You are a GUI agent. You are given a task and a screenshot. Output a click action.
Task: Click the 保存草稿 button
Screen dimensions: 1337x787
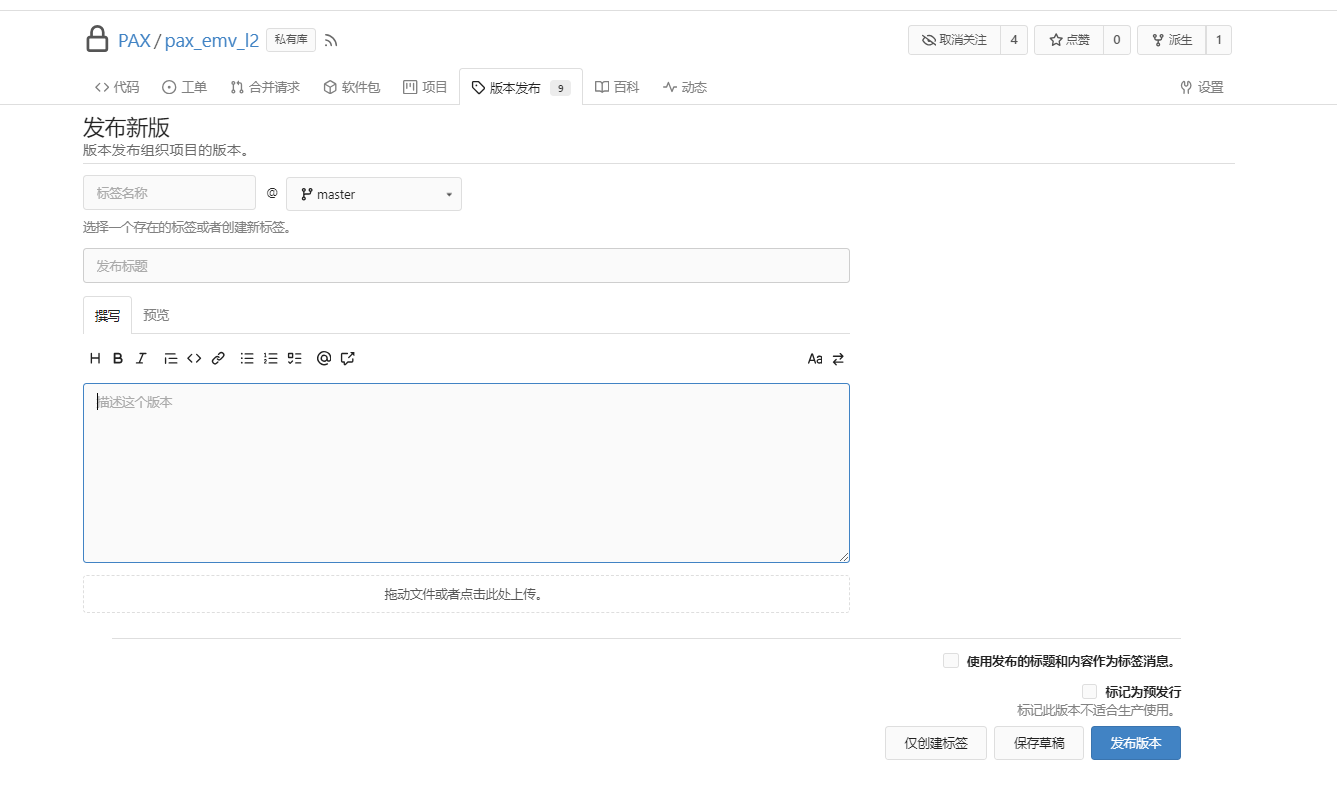pyautogui.click(x=1038, y=743)
